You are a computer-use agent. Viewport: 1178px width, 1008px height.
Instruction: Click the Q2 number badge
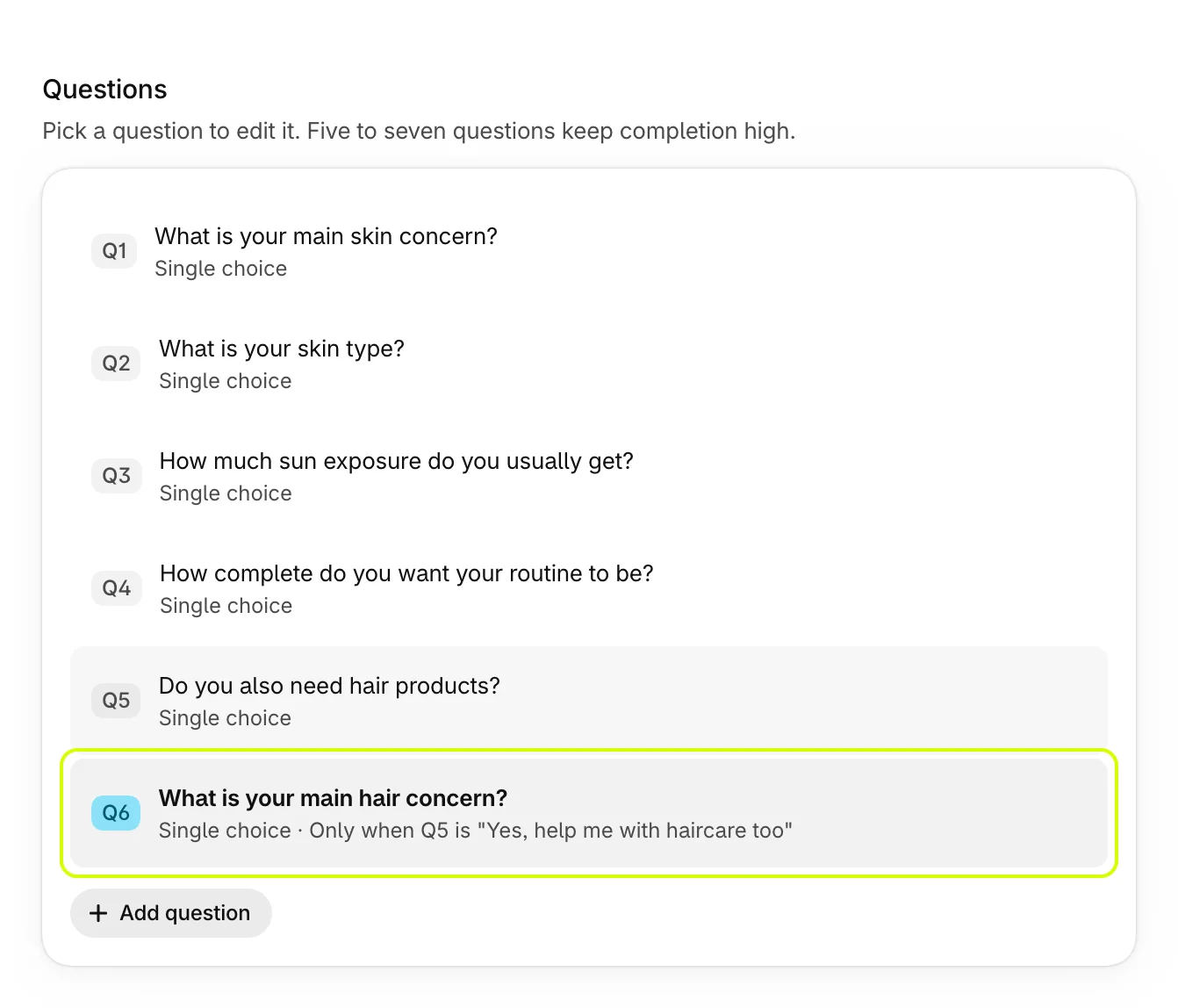[116, 364]
